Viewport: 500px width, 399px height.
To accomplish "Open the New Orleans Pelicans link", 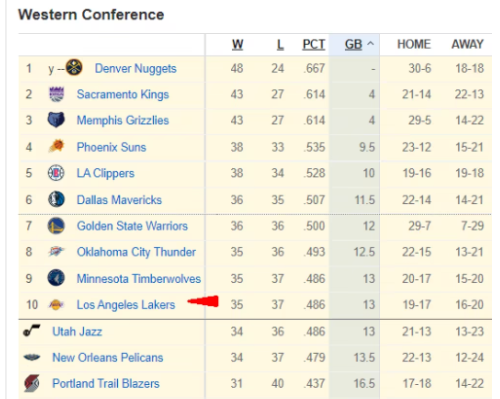I will pyautogui.click(x=108, y=357).
